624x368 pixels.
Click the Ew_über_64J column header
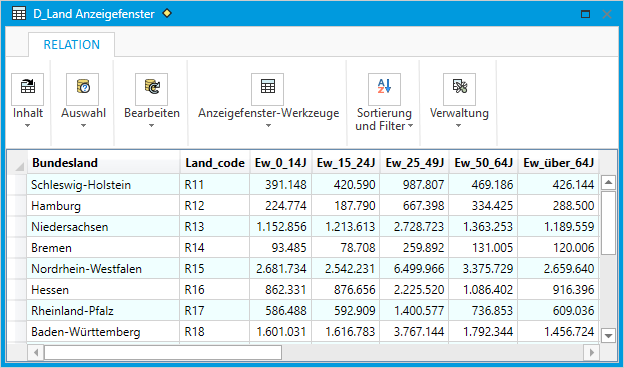tap(558, 163)
